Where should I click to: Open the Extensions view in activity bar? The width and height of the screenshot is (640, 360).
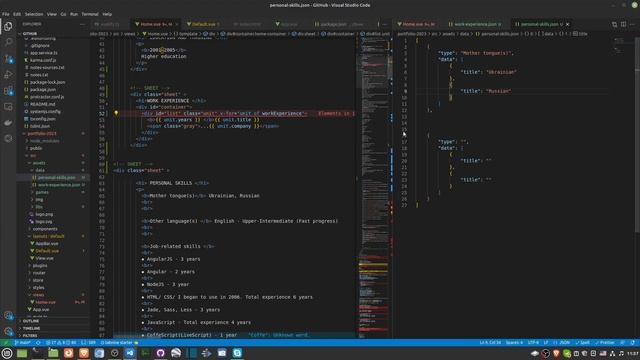pyautogui.click(x=8, y=91)
